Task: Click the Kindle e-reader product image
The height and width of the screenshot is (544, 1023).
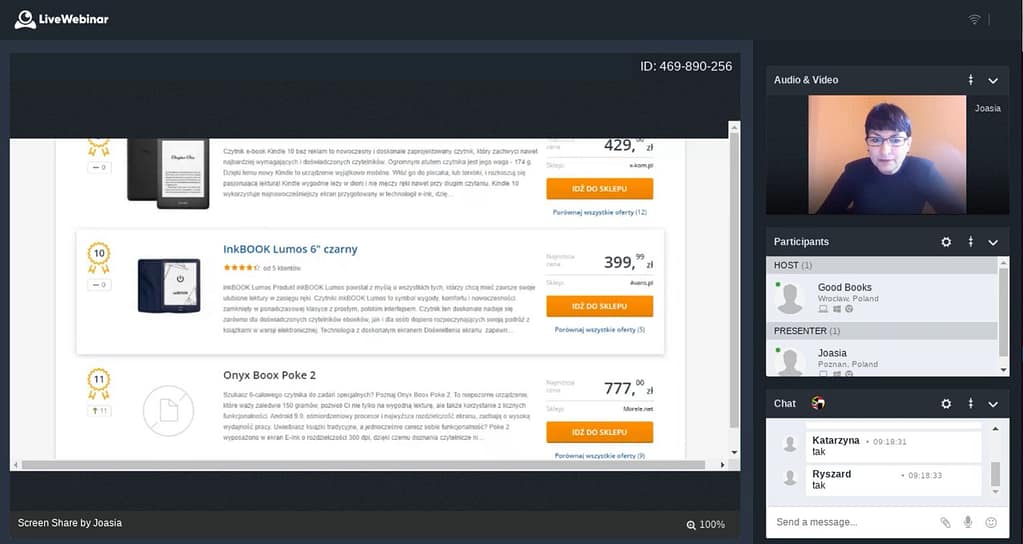Action: click(x=168, y=173)
